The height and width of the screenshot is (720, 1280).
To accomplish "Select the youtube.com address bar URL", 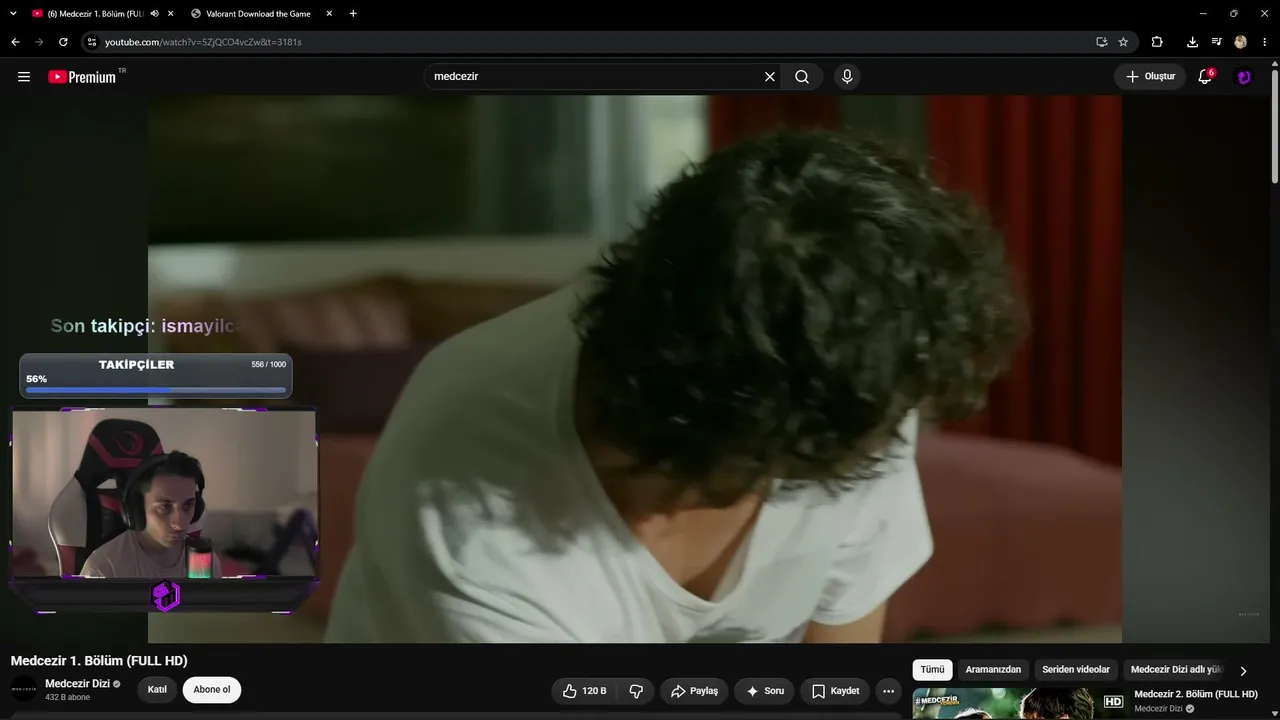I will (203, 42).
